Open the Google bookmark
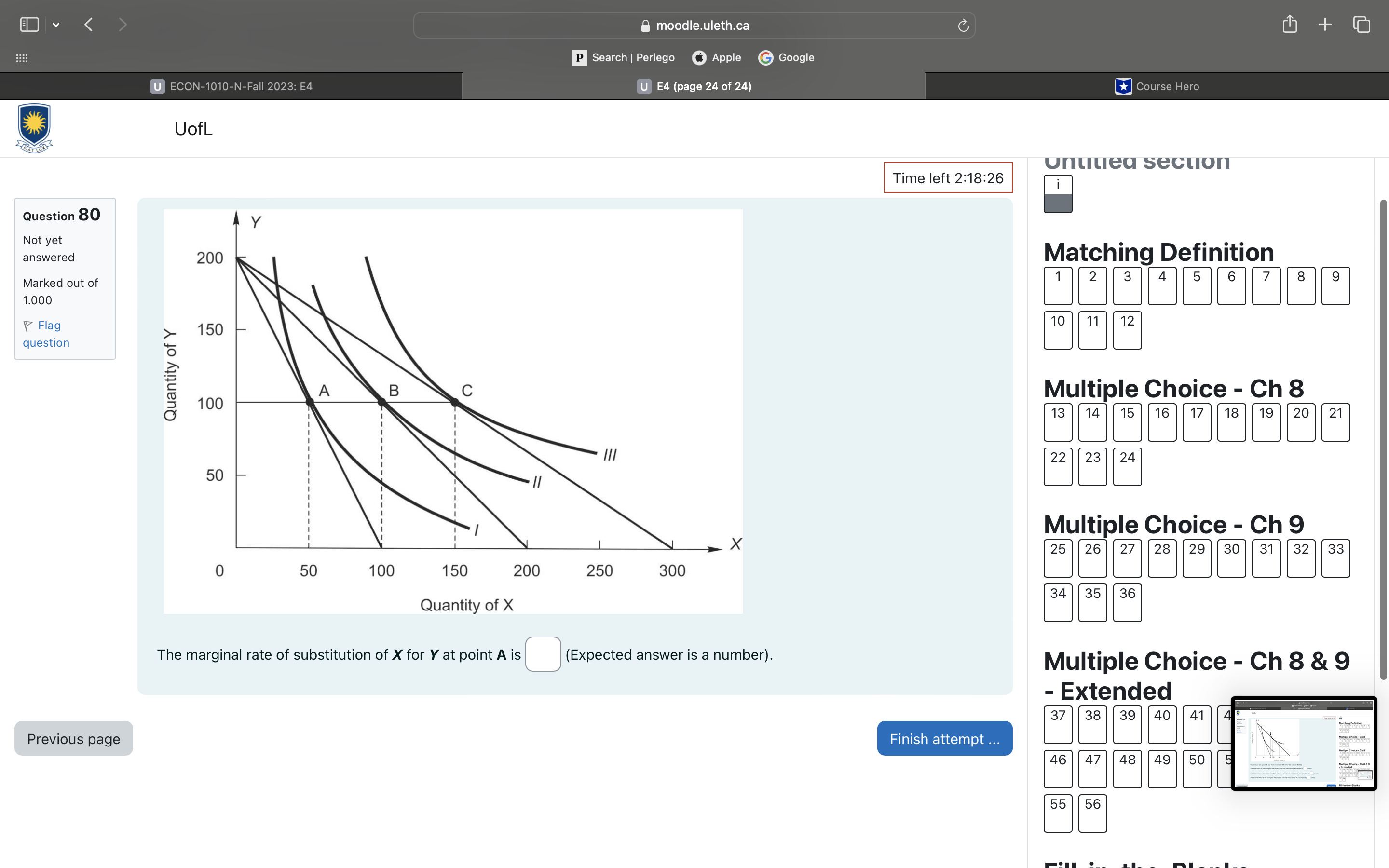 click(x=786, y=57)
